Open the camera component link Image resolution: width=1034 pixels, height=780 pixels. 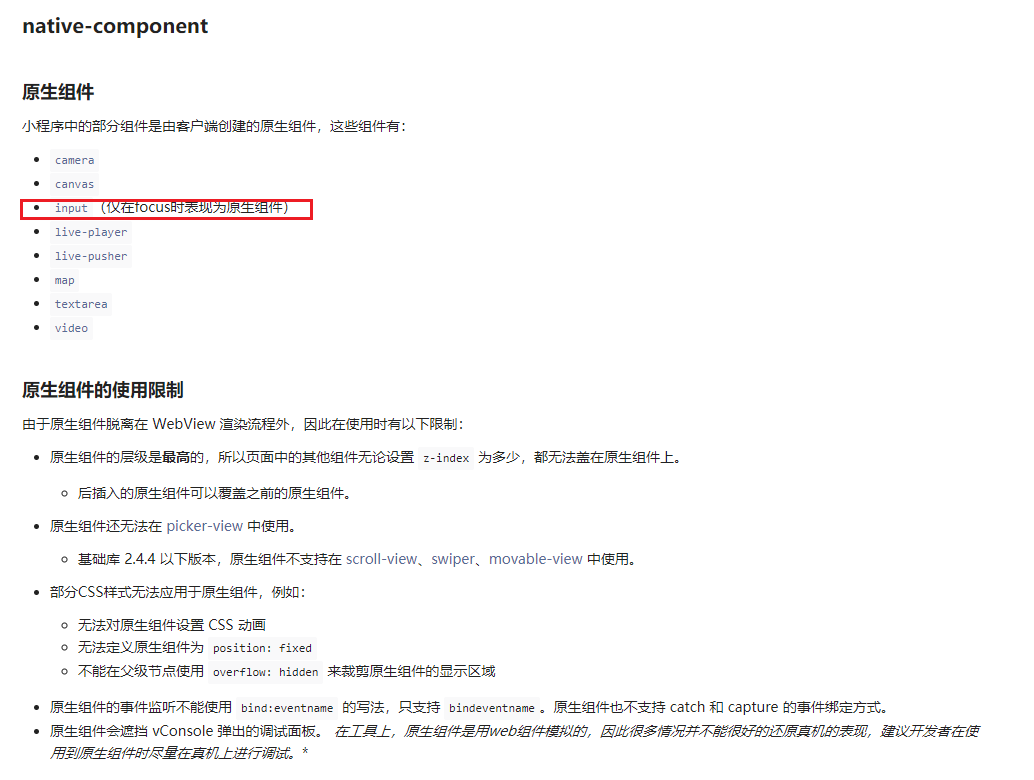(75, 160)
